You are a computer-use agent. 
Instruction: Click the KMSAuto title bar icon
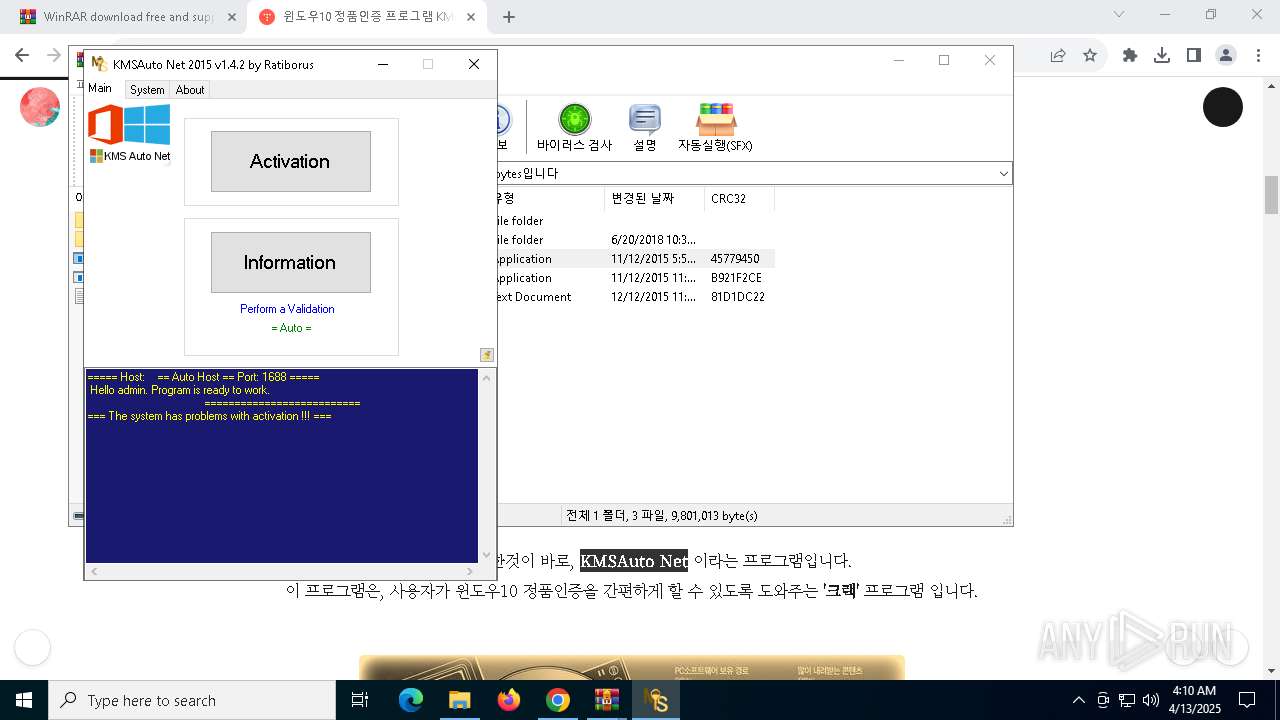tap(99, 64)
